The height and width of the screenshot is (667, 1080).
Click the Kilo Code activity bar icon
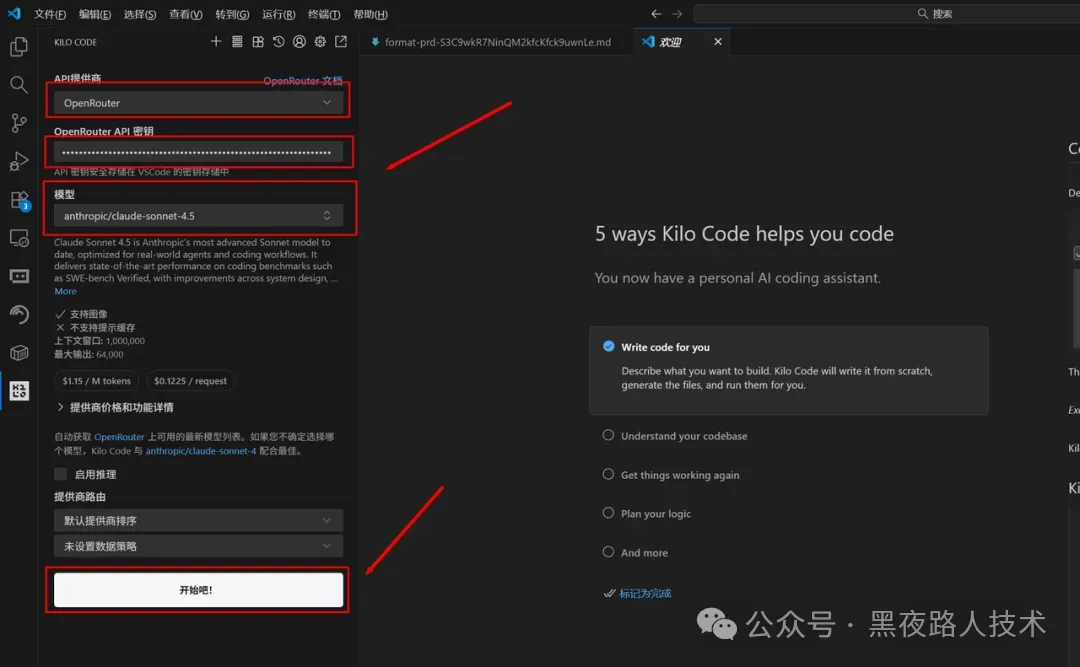18,391
